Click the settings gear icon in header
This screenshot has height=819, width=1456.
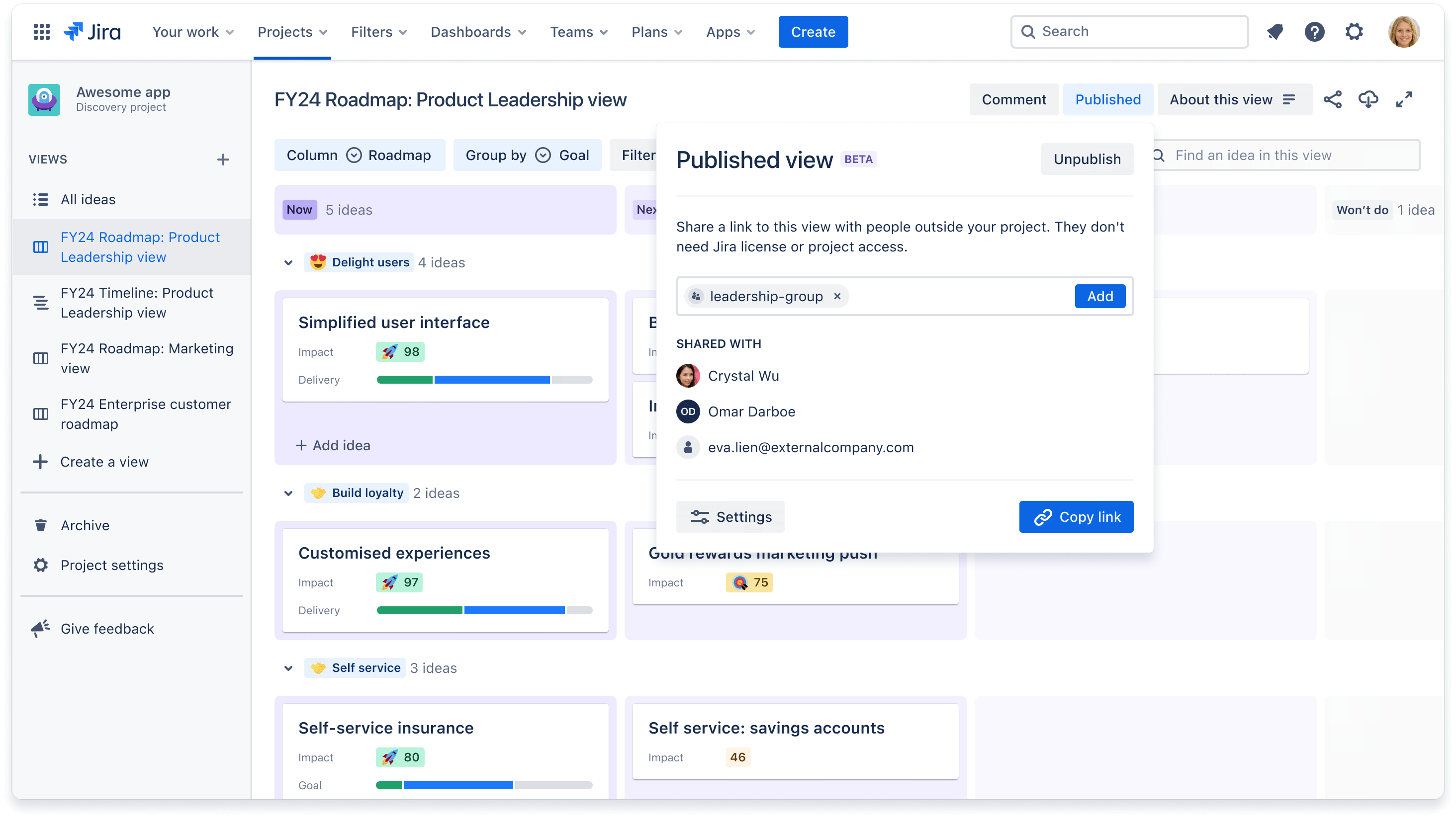(x=1355, y=32)
